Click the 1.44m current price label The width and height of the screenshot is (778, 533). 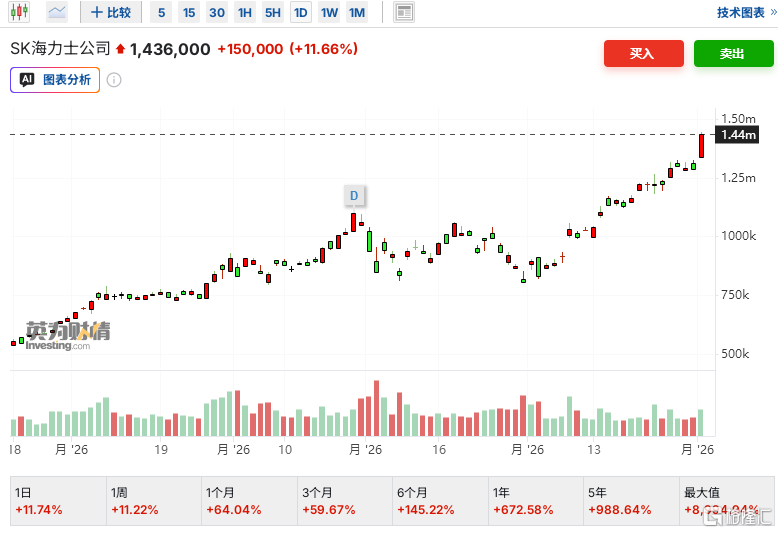[737, 134]
